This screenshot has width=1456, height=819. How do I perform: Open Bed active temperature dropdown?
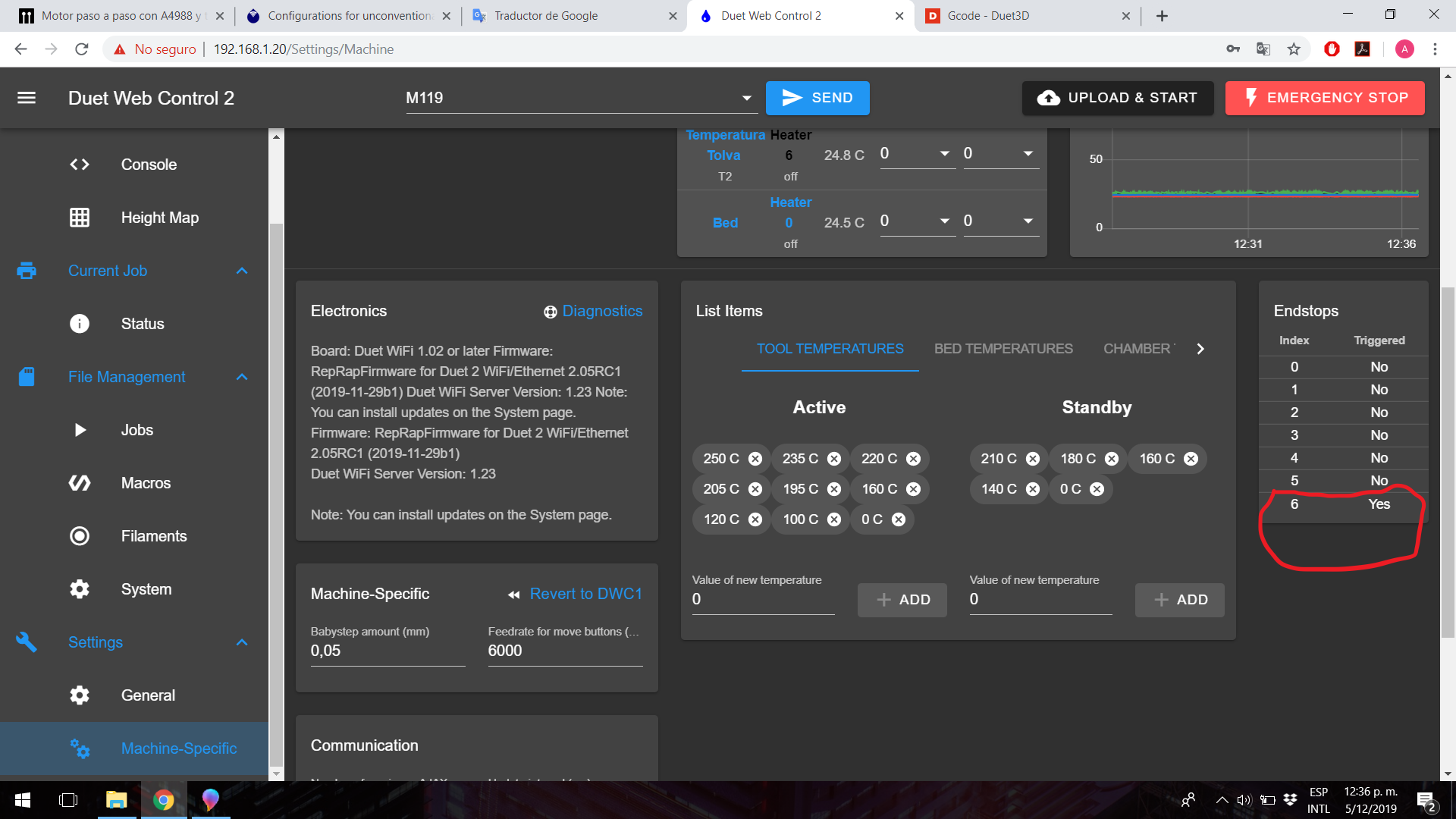pos(945,221)
